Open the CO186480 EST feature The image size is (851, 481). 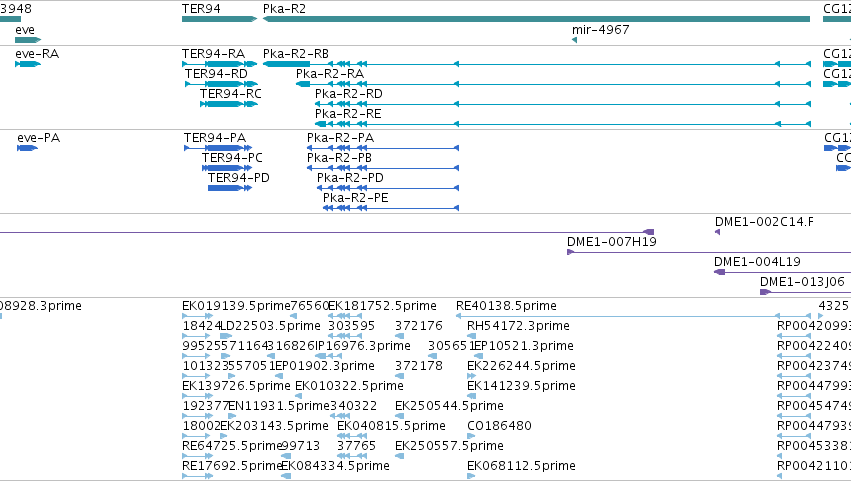point(472,436)
